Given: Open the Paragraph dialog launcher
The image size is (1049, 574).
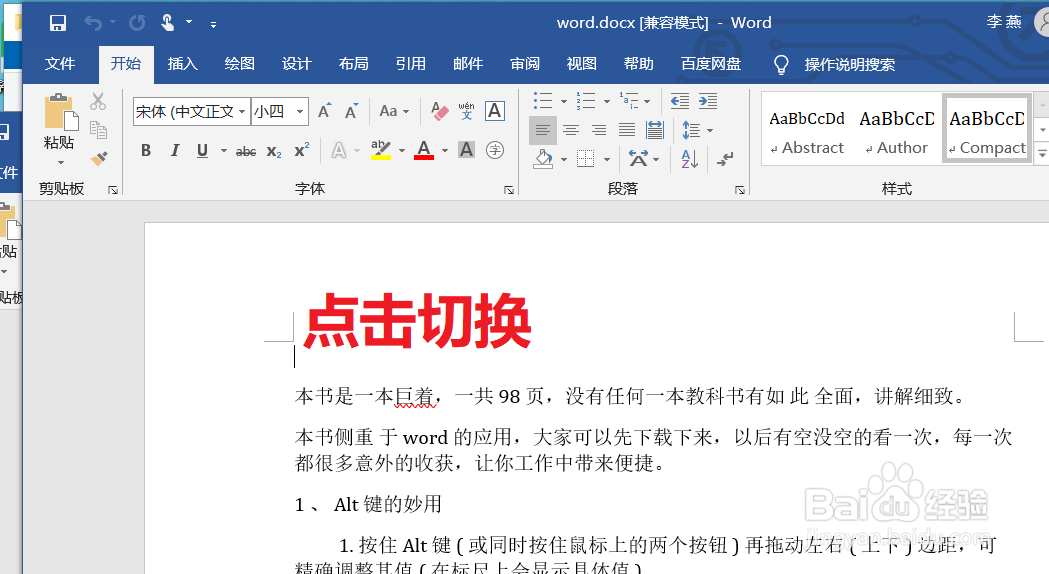Looking at the screenshot, I should [x=740, y=190].
